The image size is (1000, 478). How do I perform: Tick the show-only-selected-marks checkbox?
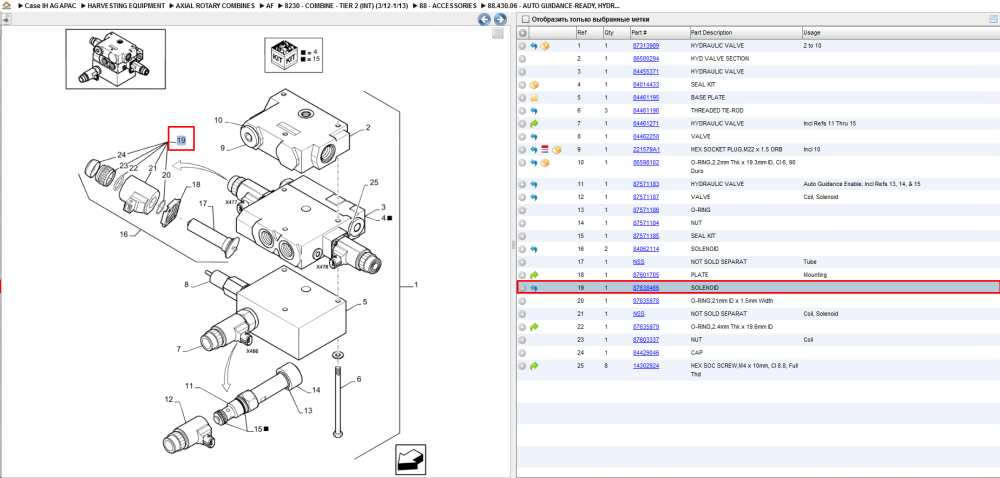(x=525, y=20)
